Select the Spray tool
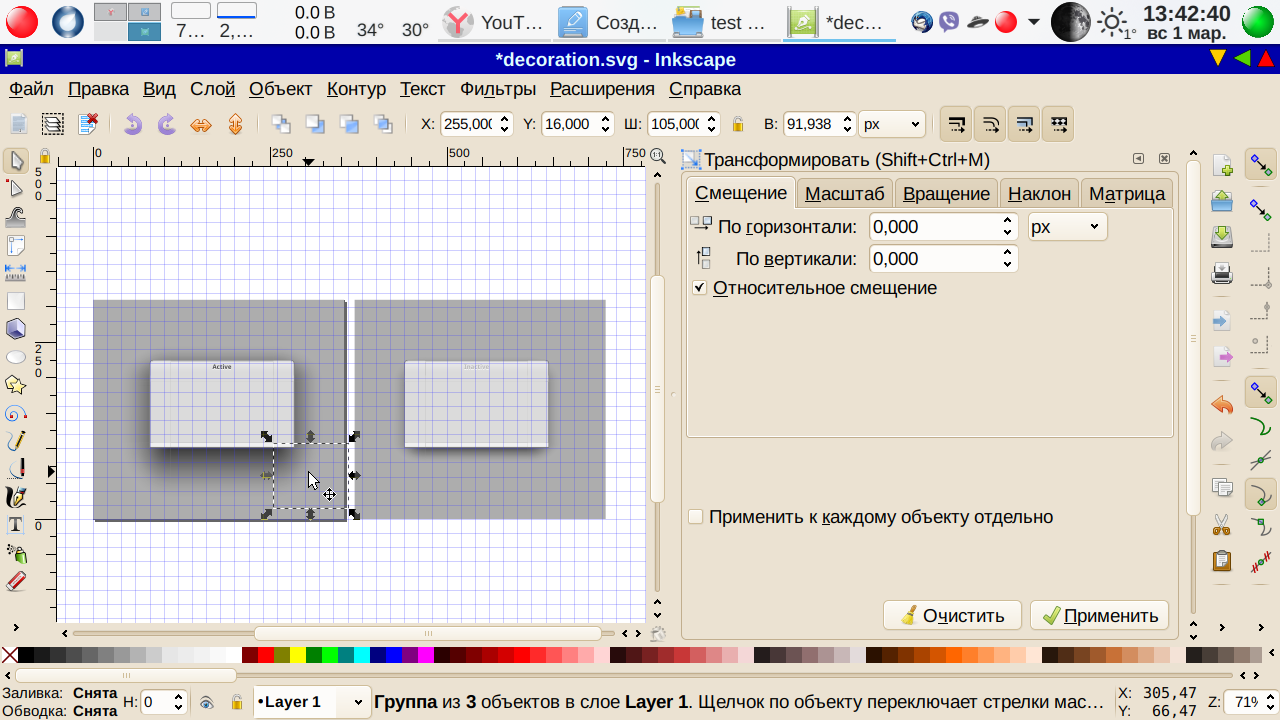This screenshot has width=1280, height=720. click(16, 553)
